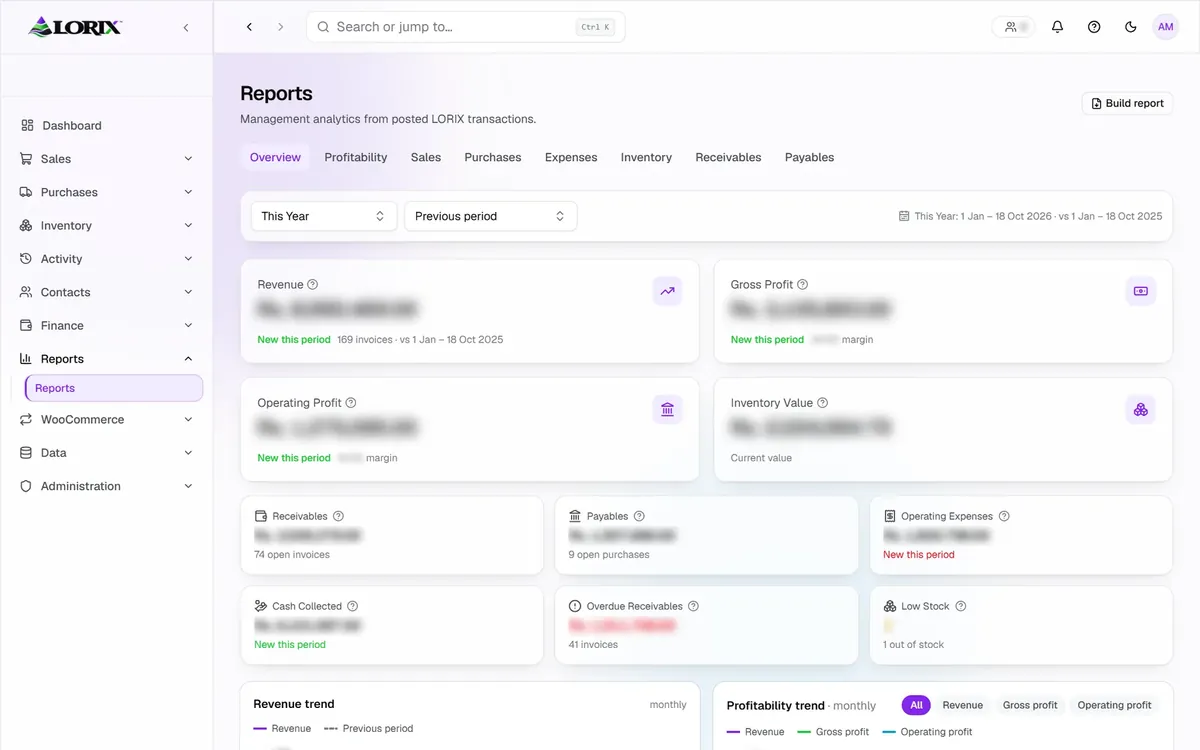
Task: Switch to the Overview tab
Action: coord(275,157)
